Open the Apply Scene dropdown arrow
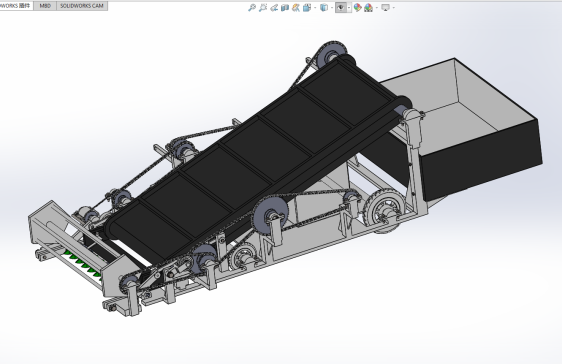Viewport: 562px width, 364px height. click(377, 8)
